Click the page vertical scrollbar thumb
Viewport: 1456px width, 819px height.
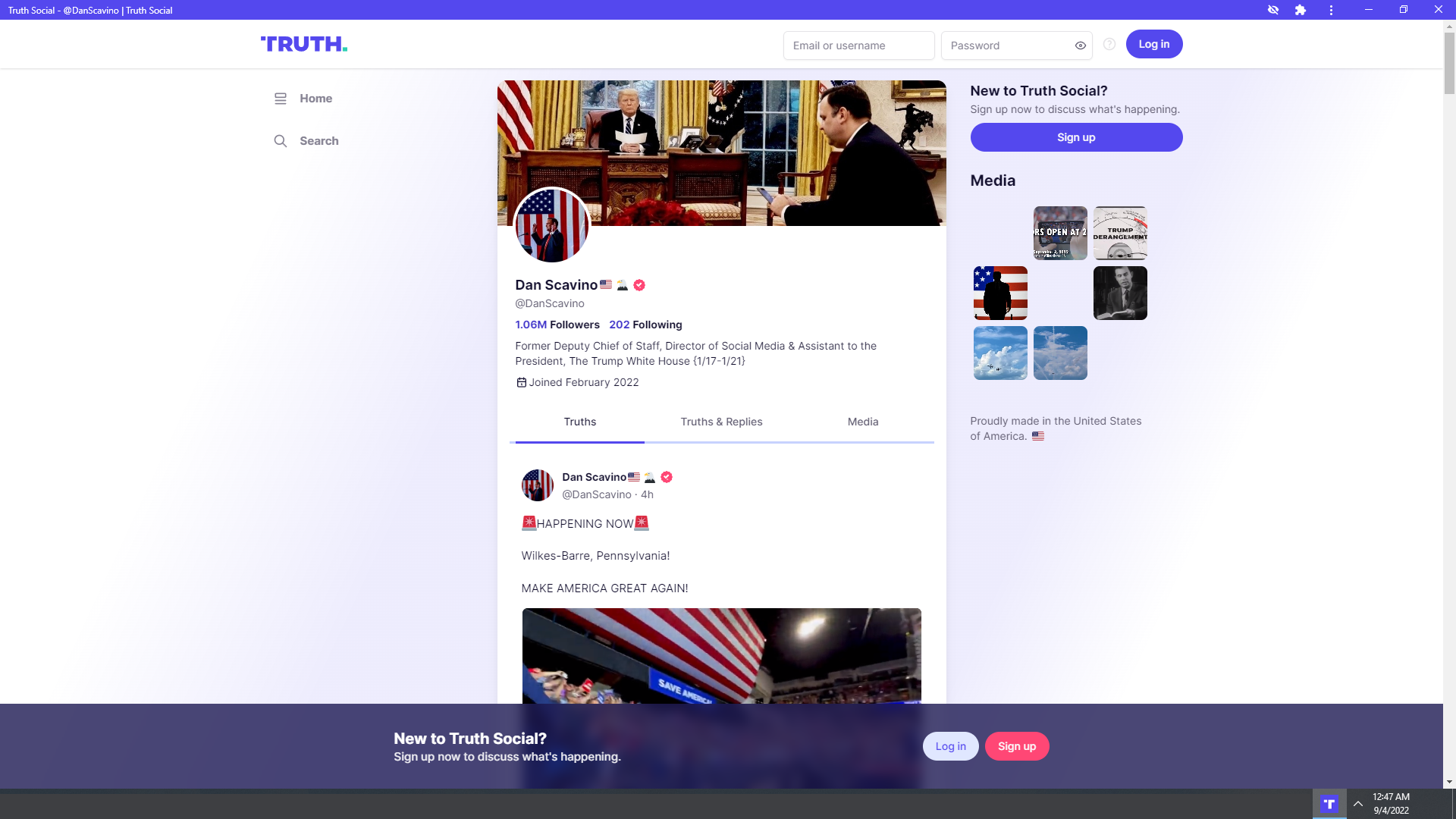coord(1449,64)
